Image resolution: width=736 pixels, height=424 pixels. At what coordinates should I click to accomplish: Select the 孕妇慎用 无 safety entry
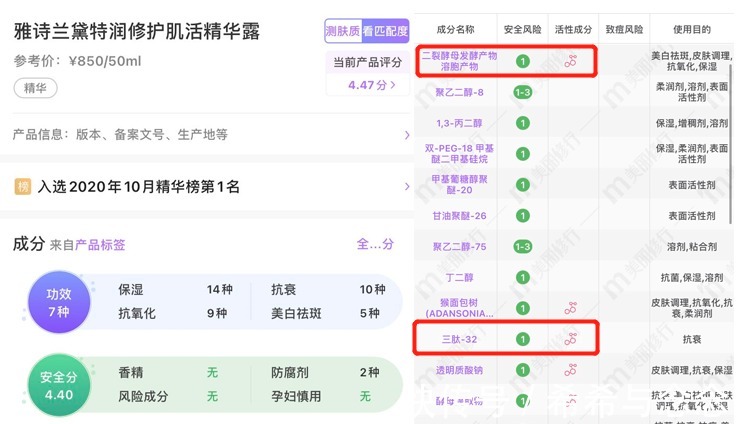click(321, 396)
